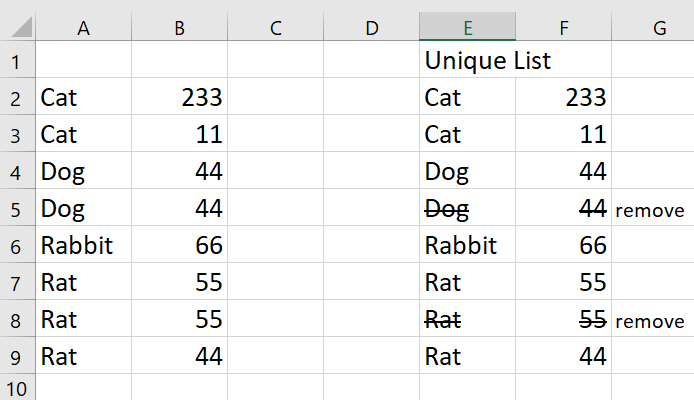The image size is (694, 400).
Task: Click the Select All corner triangle
Action: 21,27
